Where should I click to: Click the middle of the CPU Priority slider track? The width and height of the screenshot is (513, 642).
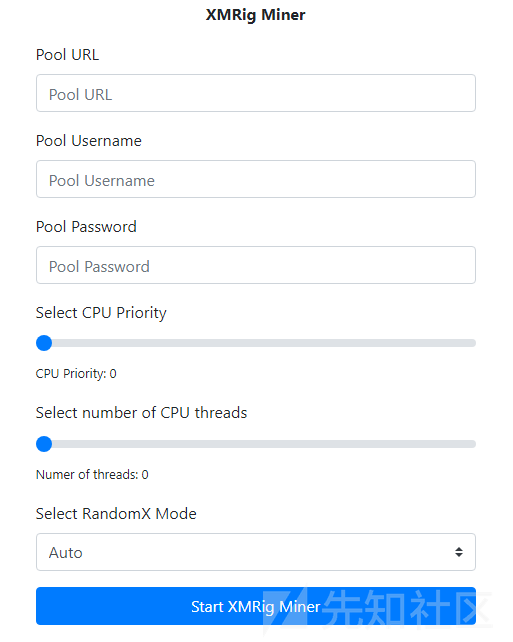(x=255, y=343)
